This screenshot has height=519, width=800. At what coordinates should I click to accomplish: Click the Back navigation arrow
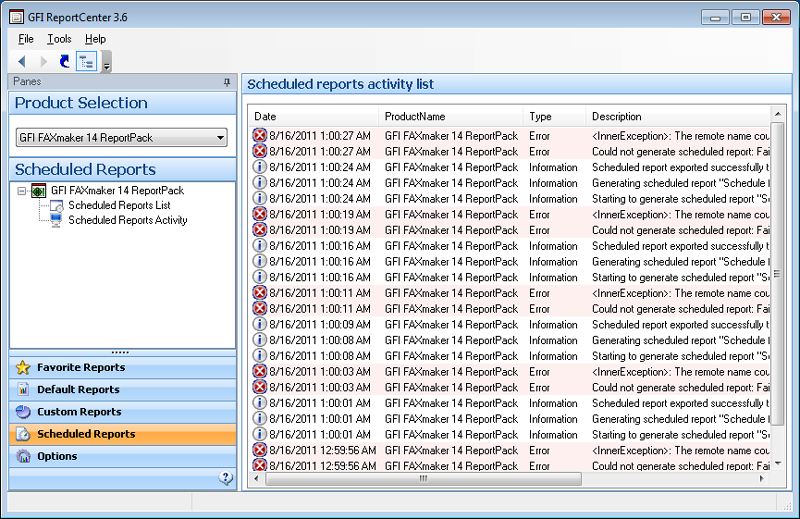click(x=21, y=62)
